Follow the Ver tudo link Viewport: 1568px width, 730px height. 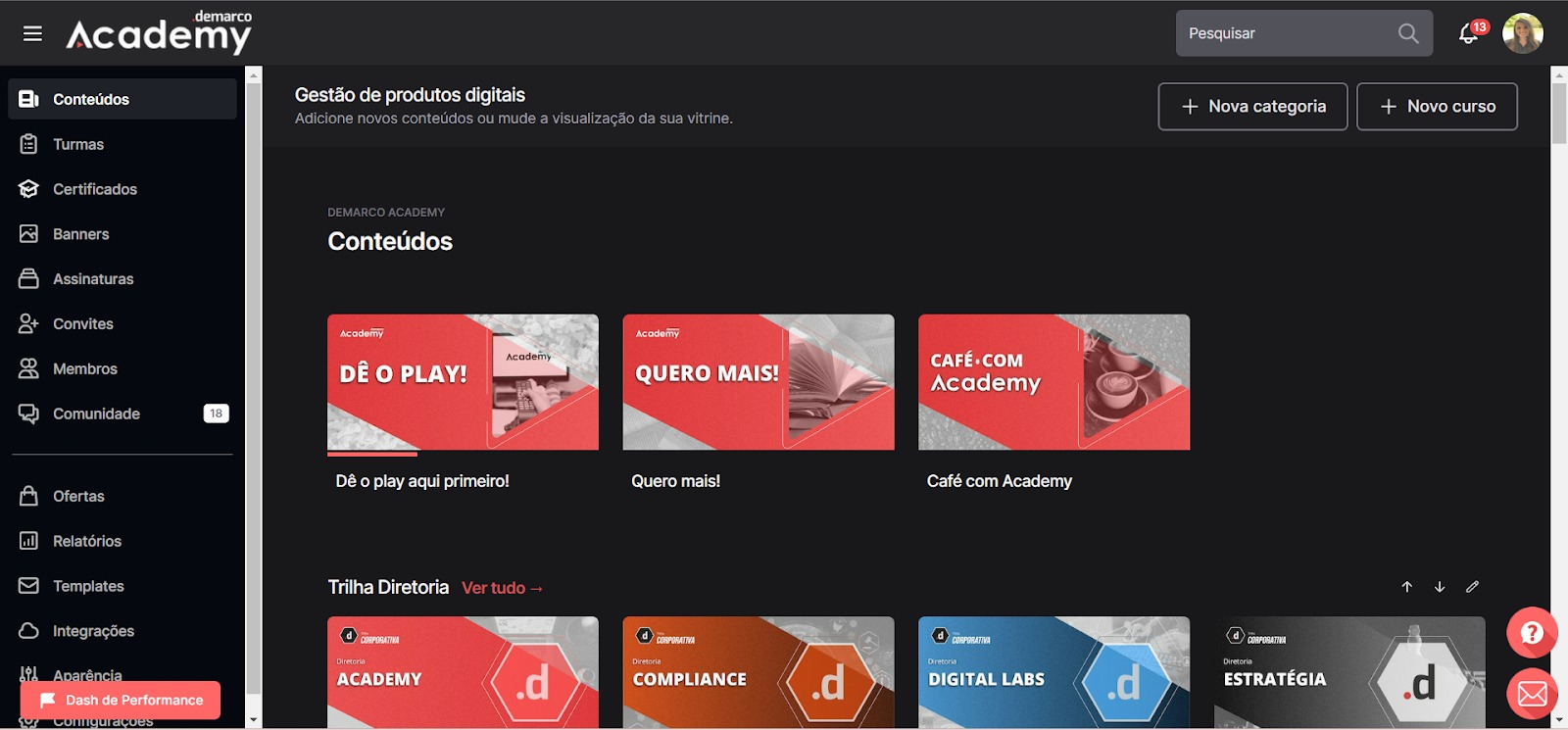[x=502, y=588]
